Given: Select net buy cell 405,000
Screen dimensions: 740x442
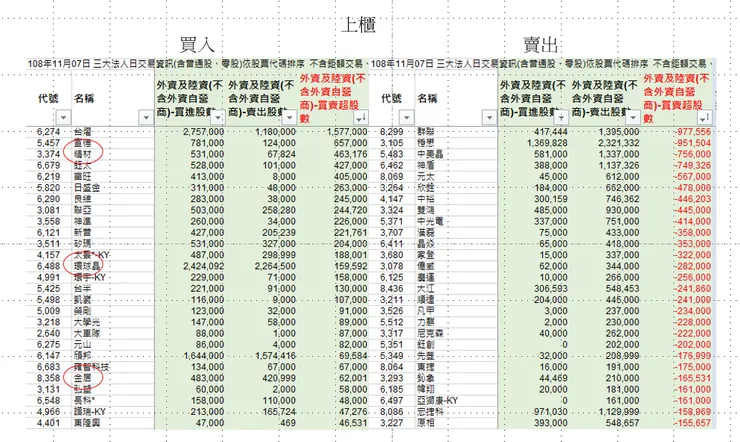Looking at the screenshot, I should 350,176.
